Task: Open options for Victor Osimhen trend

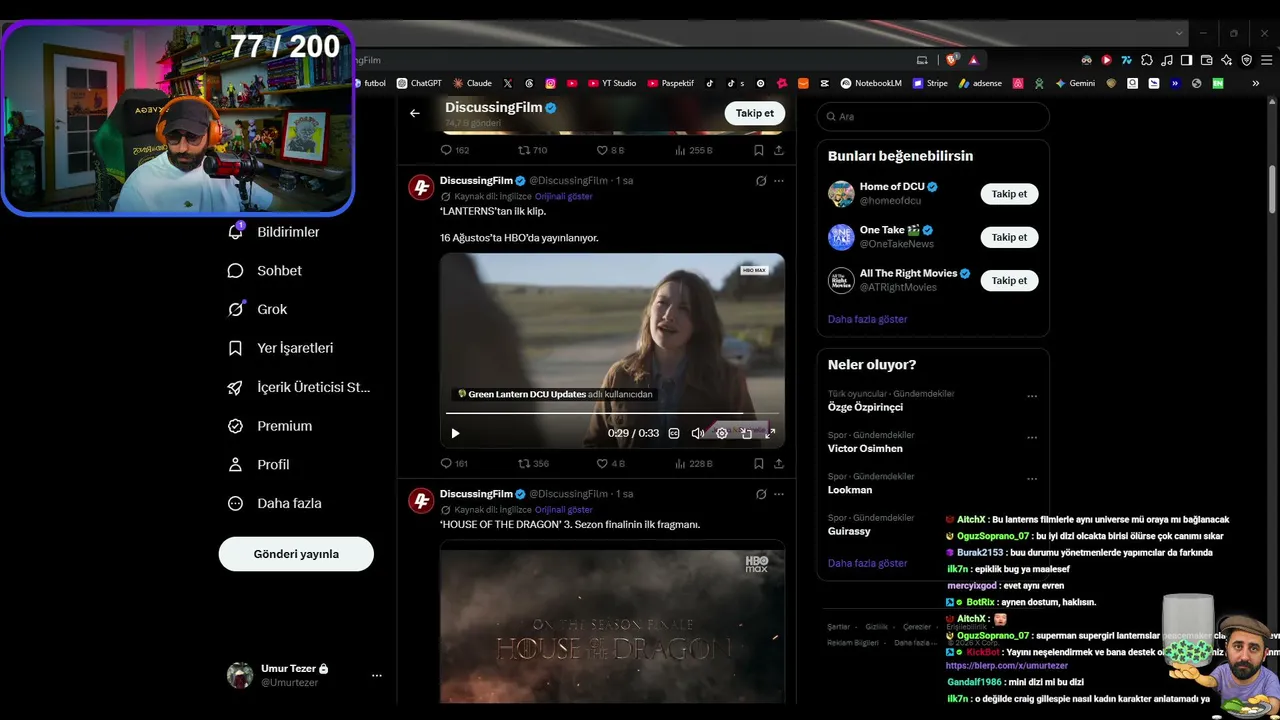Action: tap(1032, 437)
